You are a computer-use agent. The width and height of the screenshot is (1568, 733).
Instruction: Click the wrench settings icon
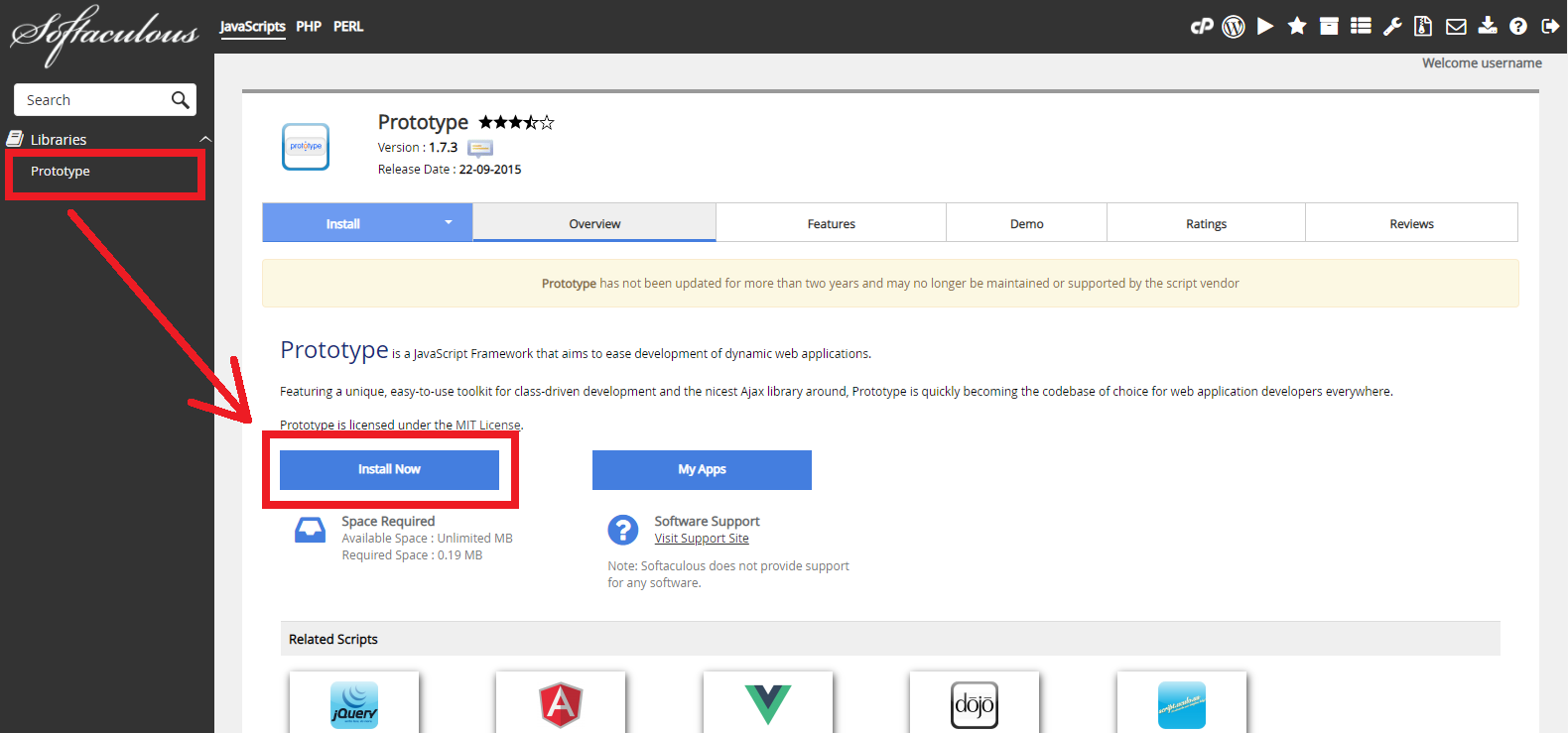(x=1392, y=27)
